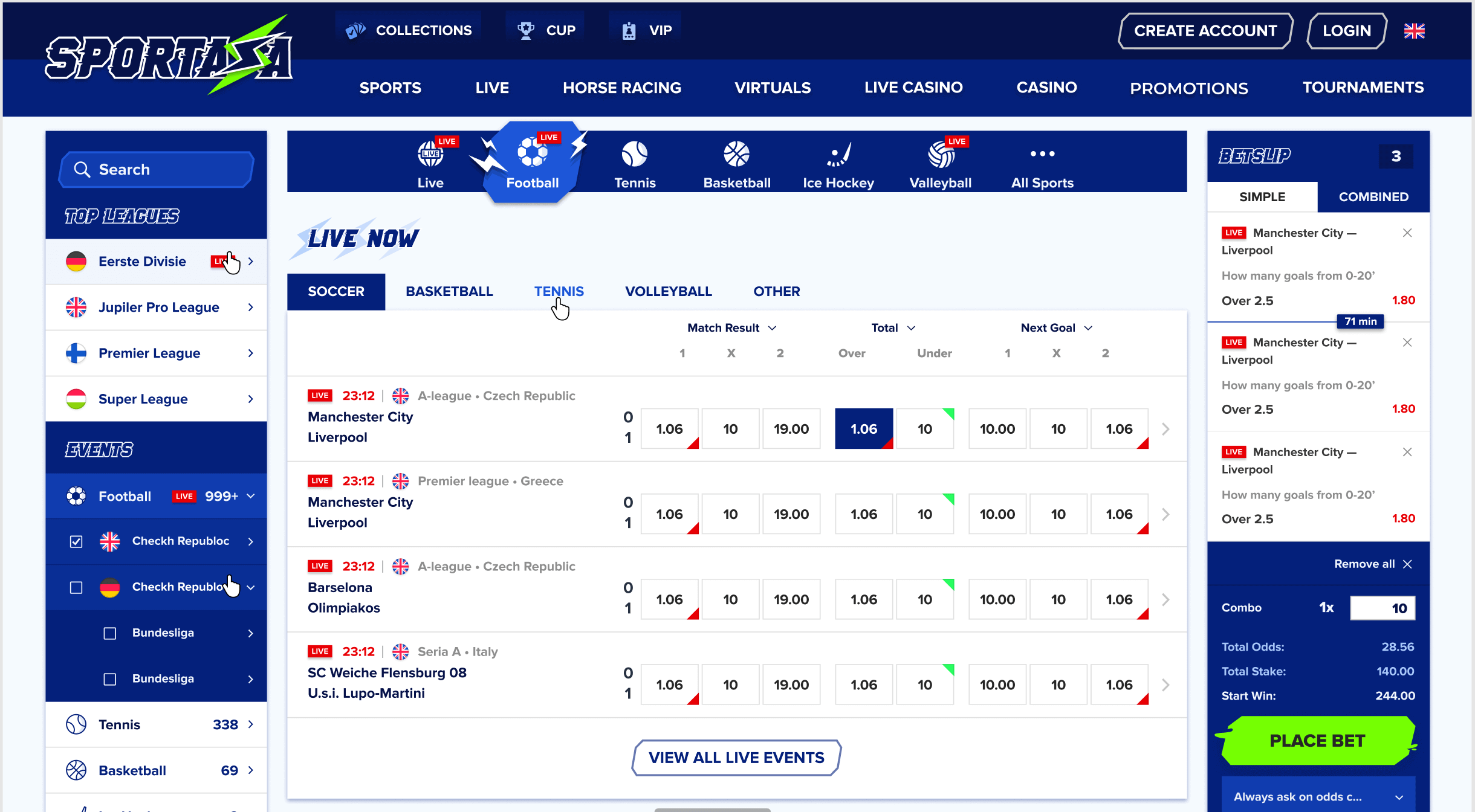Open the Match Result market dropdown
The image size is (1475, 812).
tap(731, 328)
